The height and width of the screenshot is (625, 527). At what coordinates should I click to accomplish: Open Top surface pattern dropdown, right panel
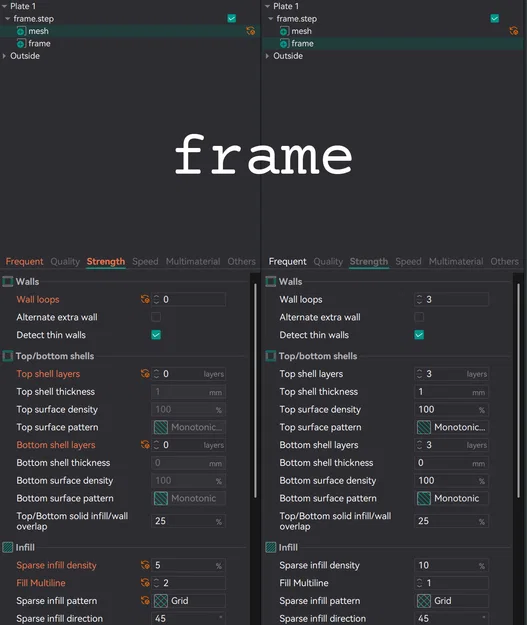452,427
